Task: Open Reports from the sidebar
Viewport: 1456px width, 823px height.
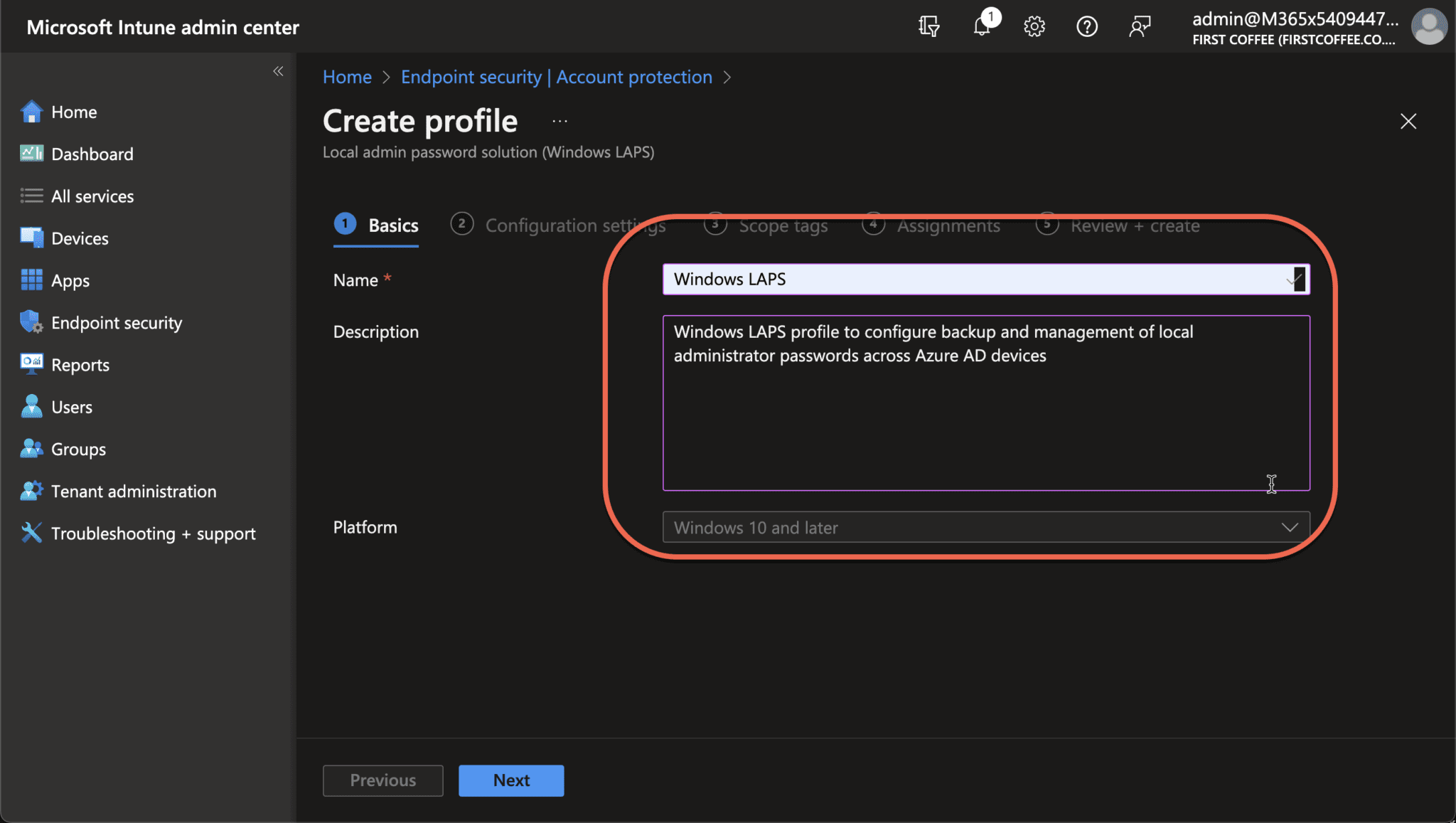Action: click(80, 364)
